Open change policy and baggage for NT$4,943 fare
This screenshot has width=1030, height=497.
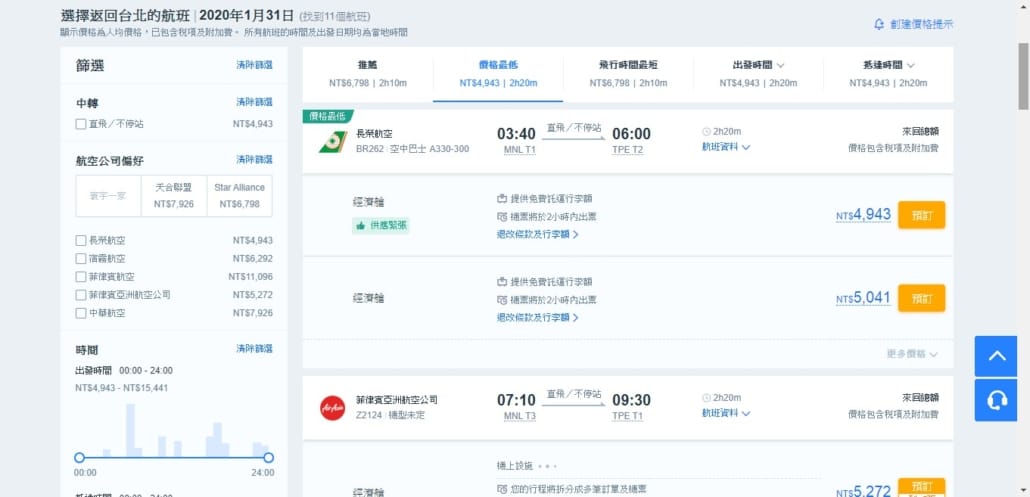537,234
